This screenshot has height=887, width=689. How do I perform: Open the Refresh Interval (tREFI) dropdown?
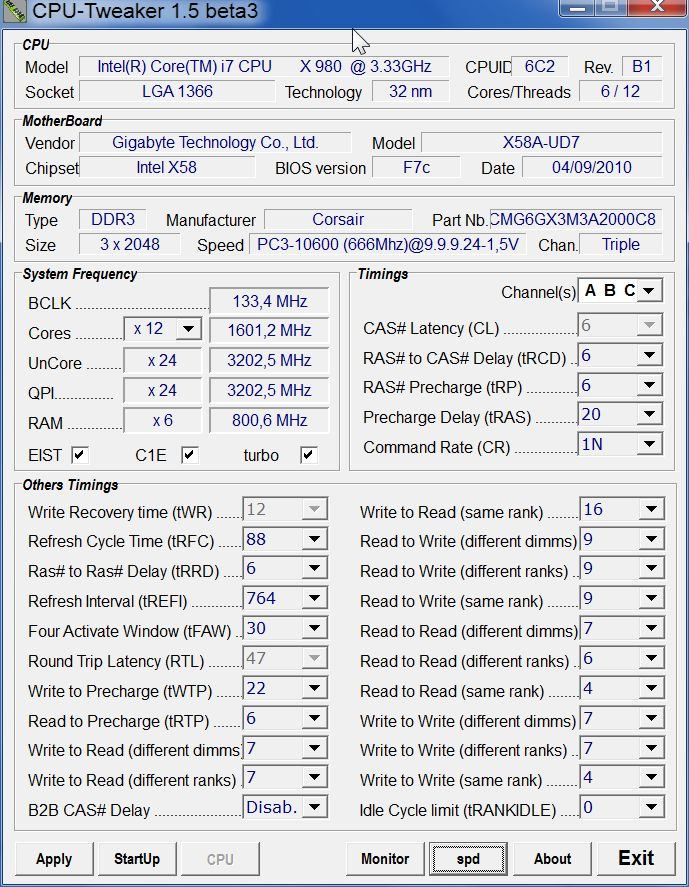tap(285, 598)
